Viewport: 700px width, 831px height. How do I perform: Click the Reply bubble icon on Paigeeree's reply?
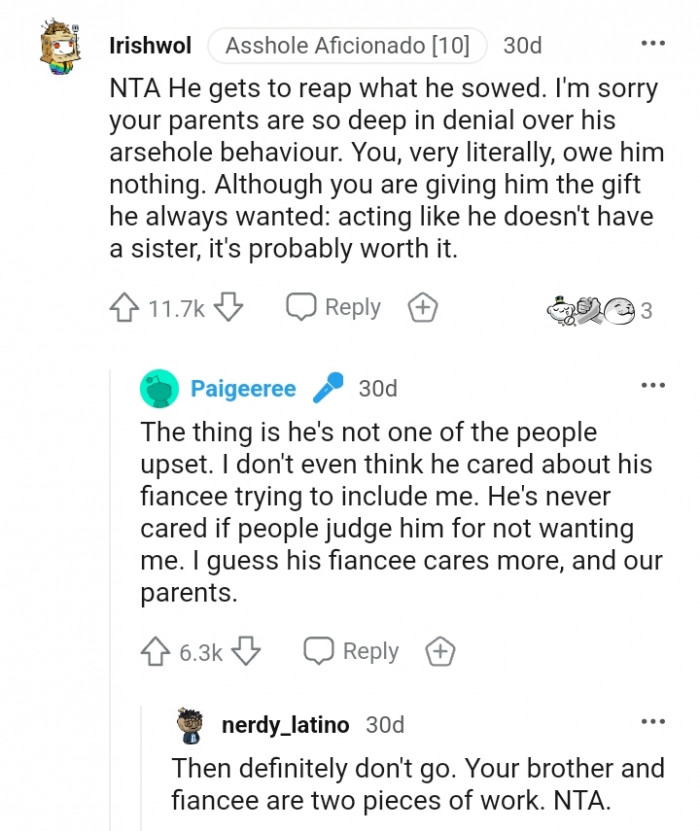321,651
